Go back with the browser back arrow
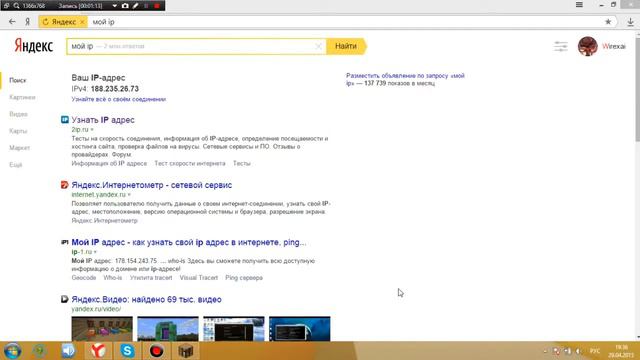 point(12,22)
